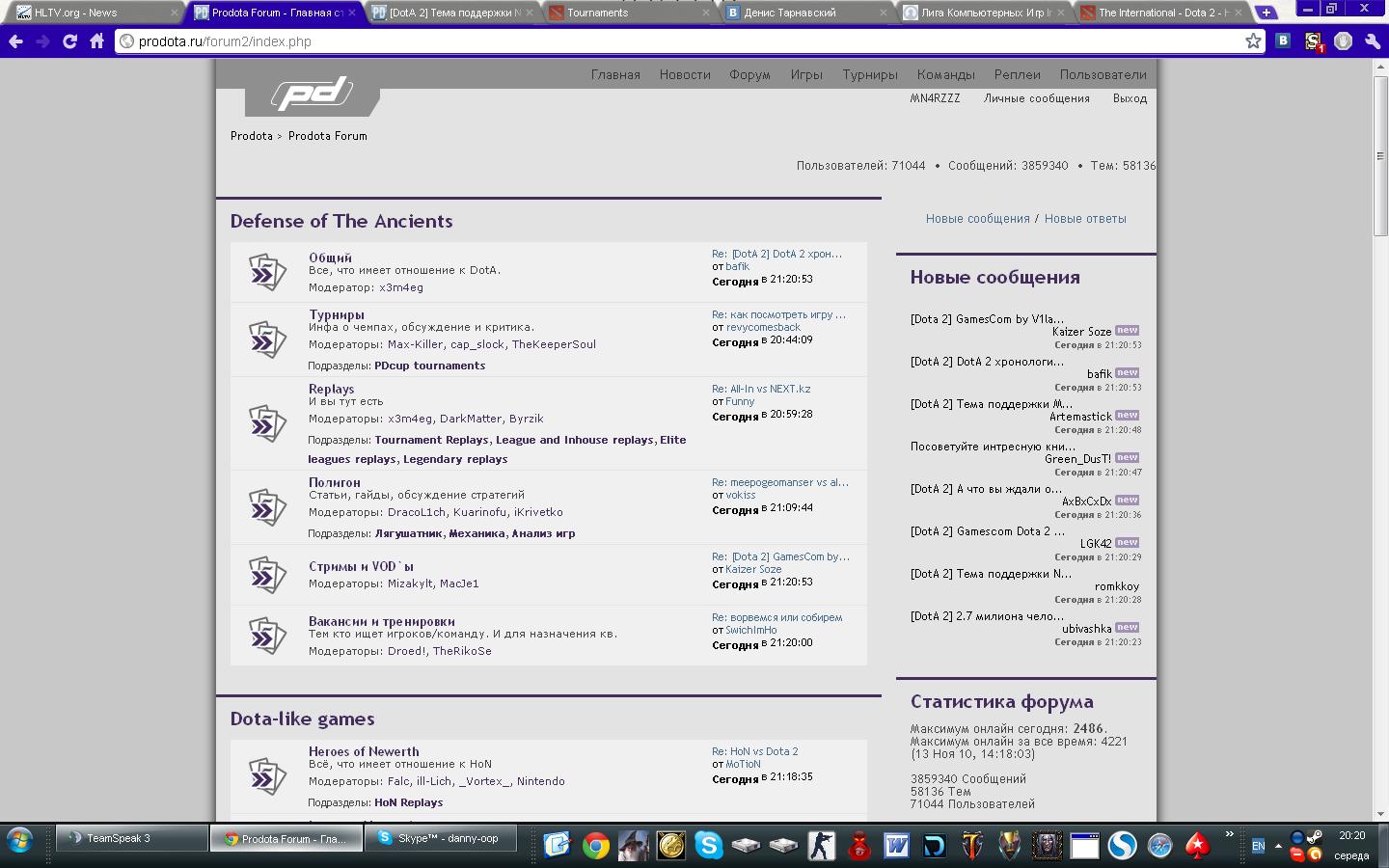Open Главная in the site navigation

[615, 74]
